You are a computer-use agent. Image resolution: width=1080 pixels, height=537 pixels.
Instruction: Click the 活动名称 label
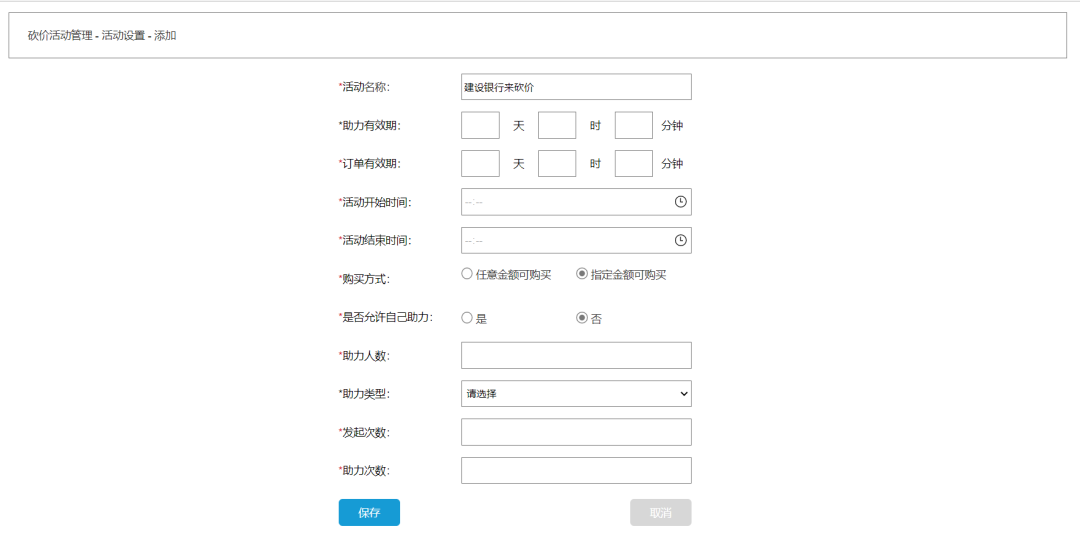tap(365, 87)
